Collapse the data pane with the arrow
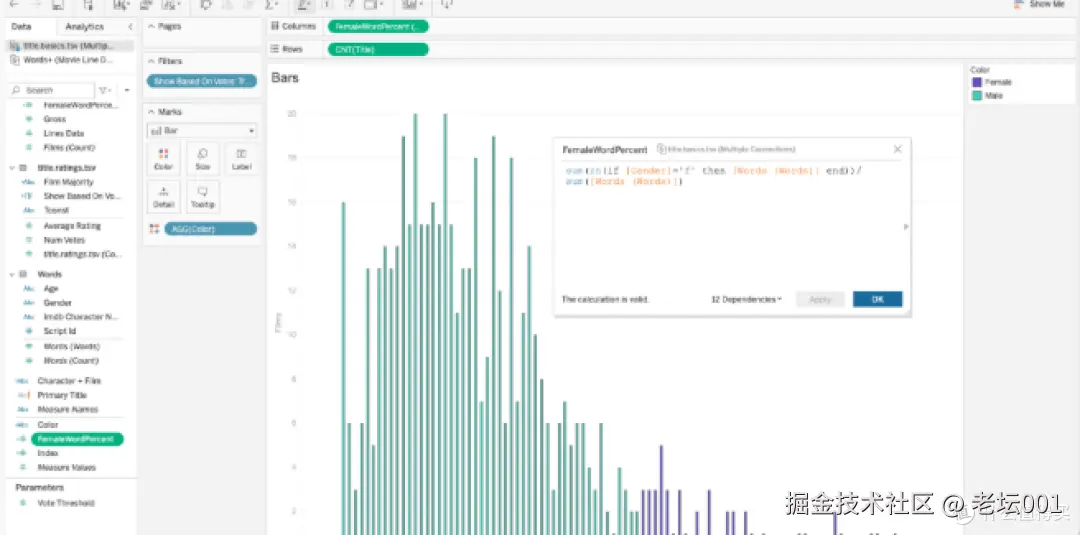This screenshot has width=1080, height=535. point(130,26)
